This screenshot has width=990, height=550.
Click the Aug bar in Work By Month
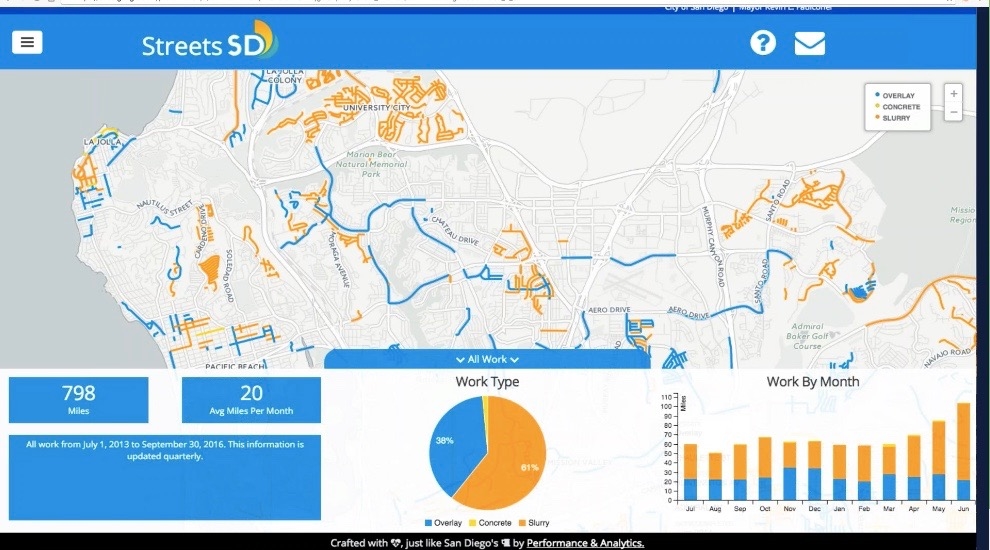[715, 477]
